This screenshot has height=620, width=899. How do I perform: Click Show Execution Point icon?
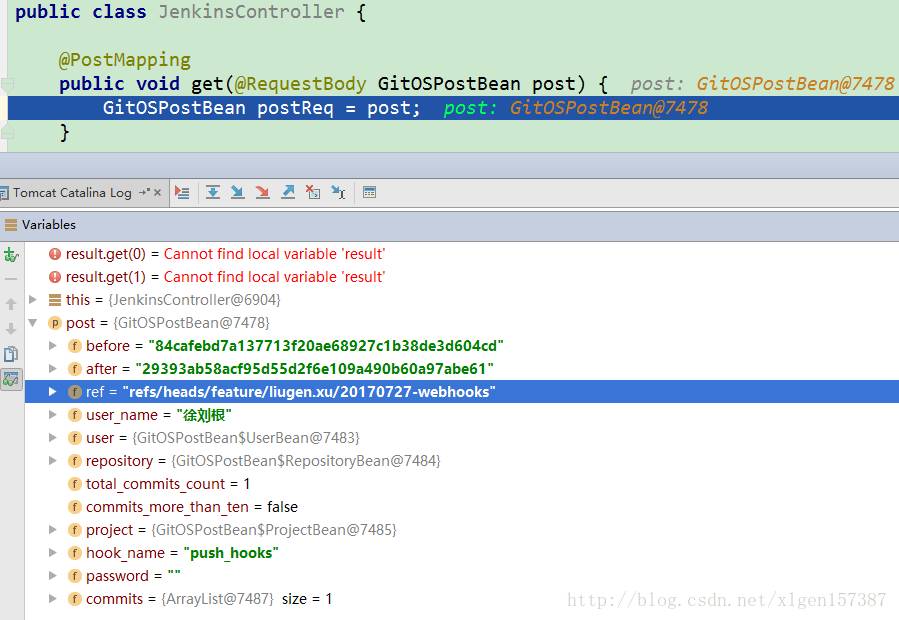pyautogui.click(x=182, y=193)
